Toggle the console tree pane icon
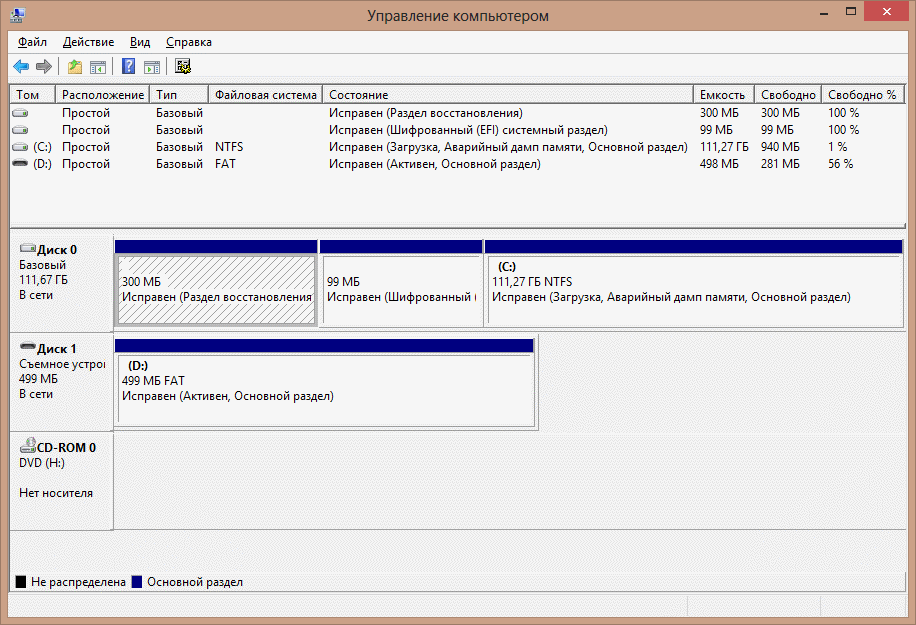 [98, 67]
